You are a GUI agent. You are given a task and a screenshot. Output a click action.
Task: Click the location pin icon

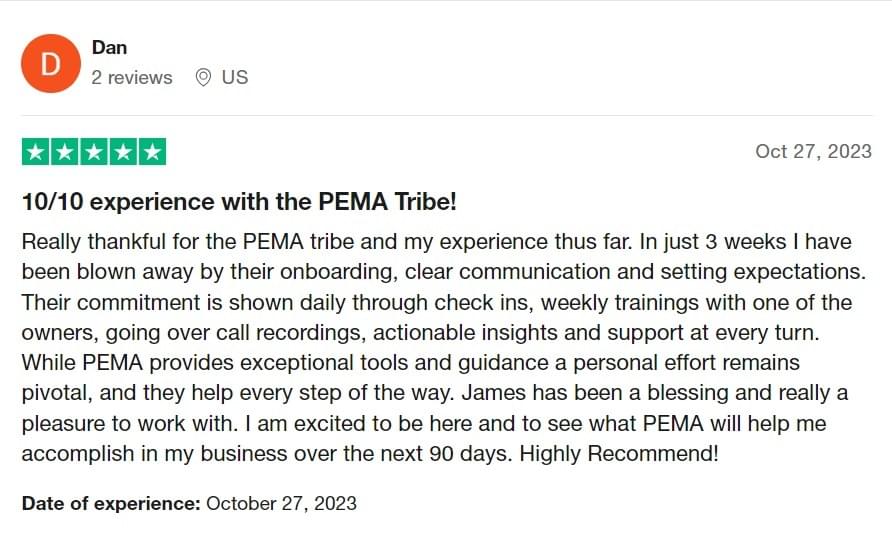[x=203, y=77]
